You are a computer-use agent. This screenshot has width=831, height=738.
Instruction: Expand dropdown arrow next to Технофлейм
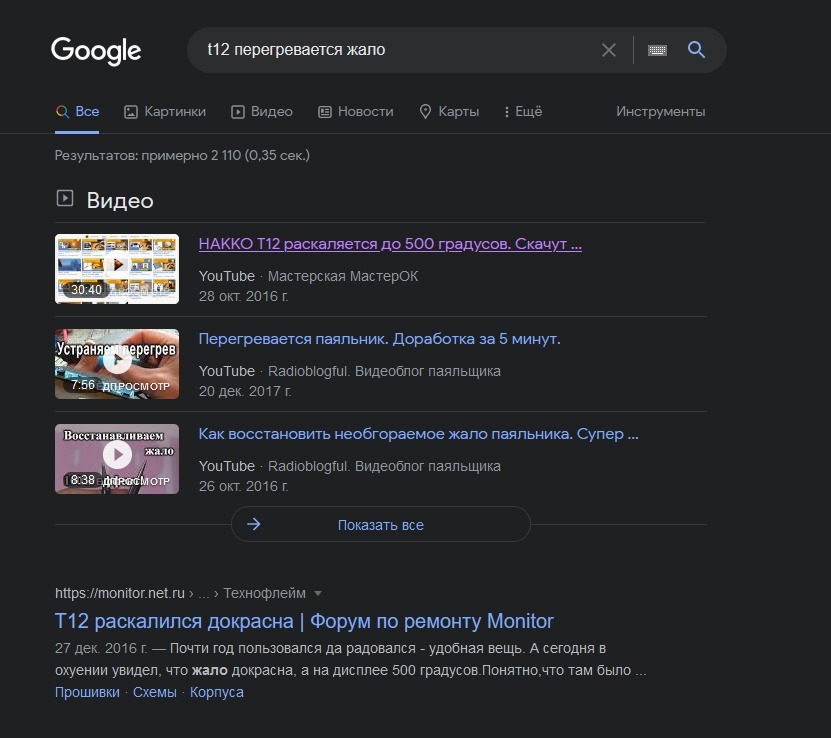(x=318, y=593)
